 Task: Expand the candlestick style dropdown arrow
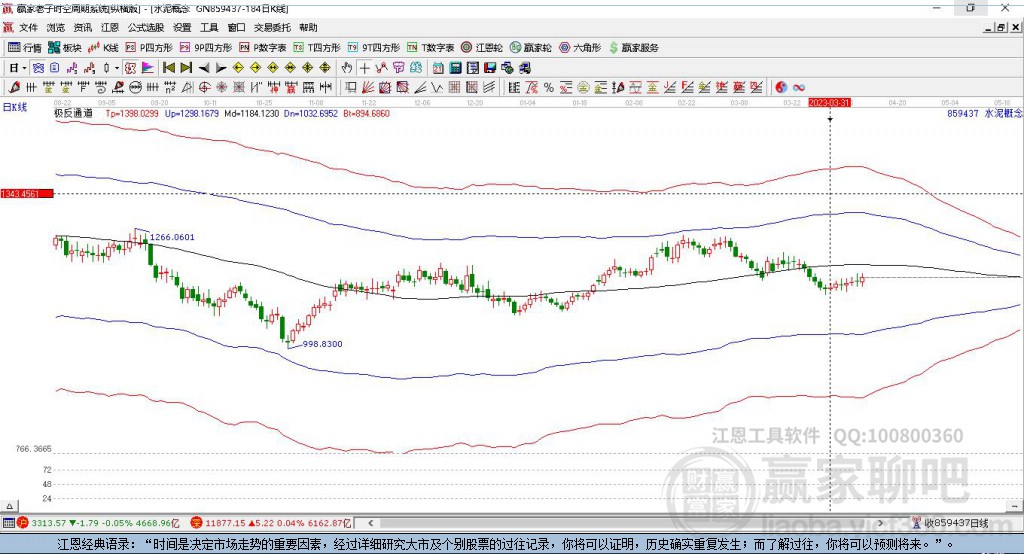[x=116, y=68]
